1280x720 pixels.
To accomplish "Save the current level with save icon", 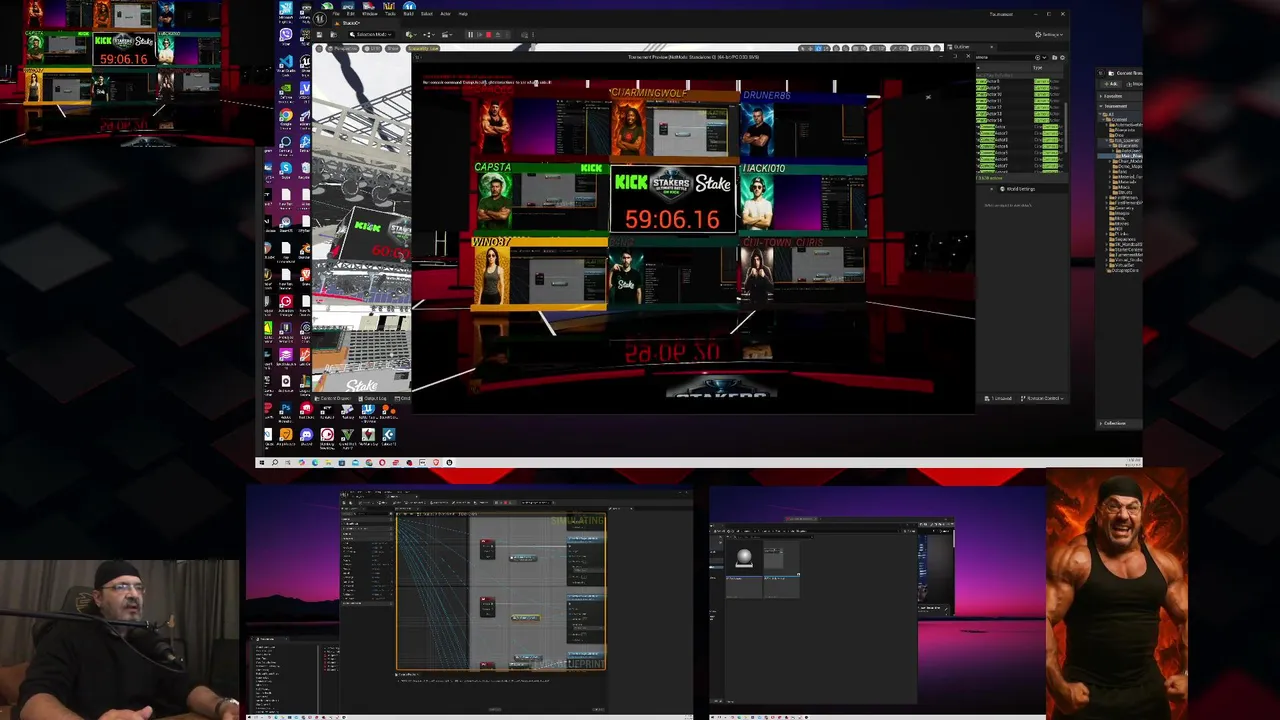I will [x=319, y=34].
